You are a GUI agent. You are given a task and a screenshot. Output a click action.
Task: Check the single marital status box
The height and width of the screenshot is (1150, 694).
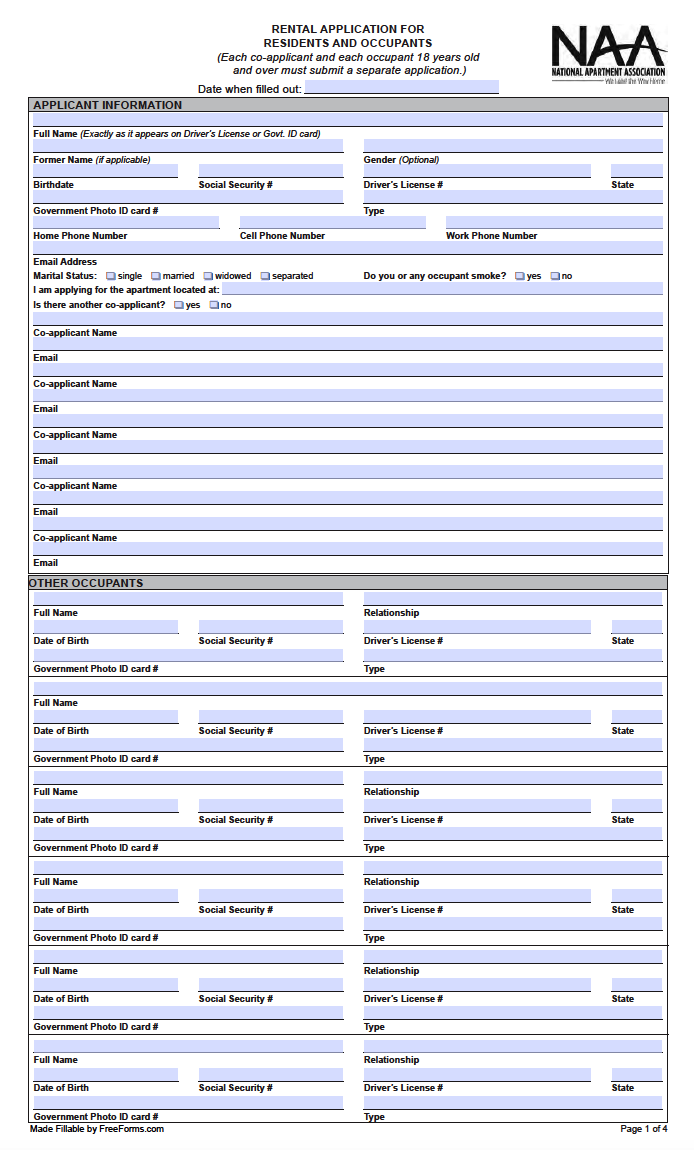point(111,276)
